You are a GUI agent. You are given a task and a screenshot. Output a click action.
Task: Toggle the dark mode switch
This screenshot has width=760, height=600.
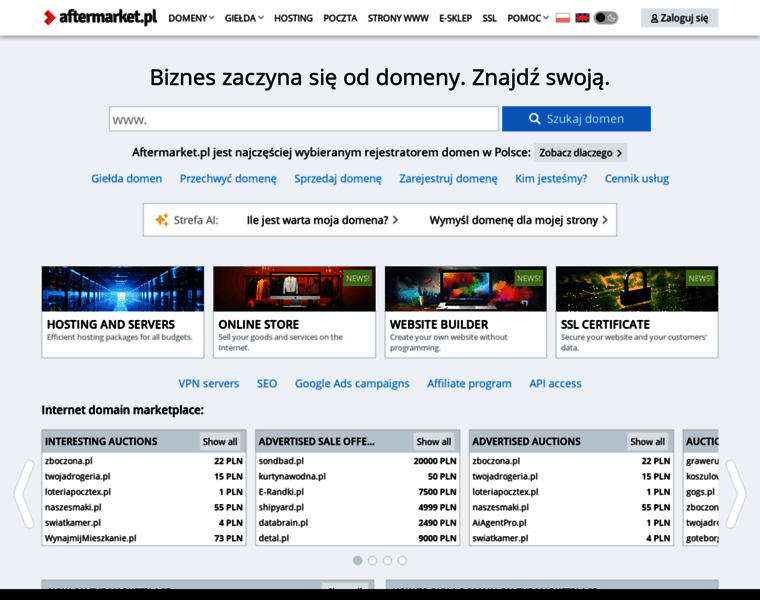606,18
